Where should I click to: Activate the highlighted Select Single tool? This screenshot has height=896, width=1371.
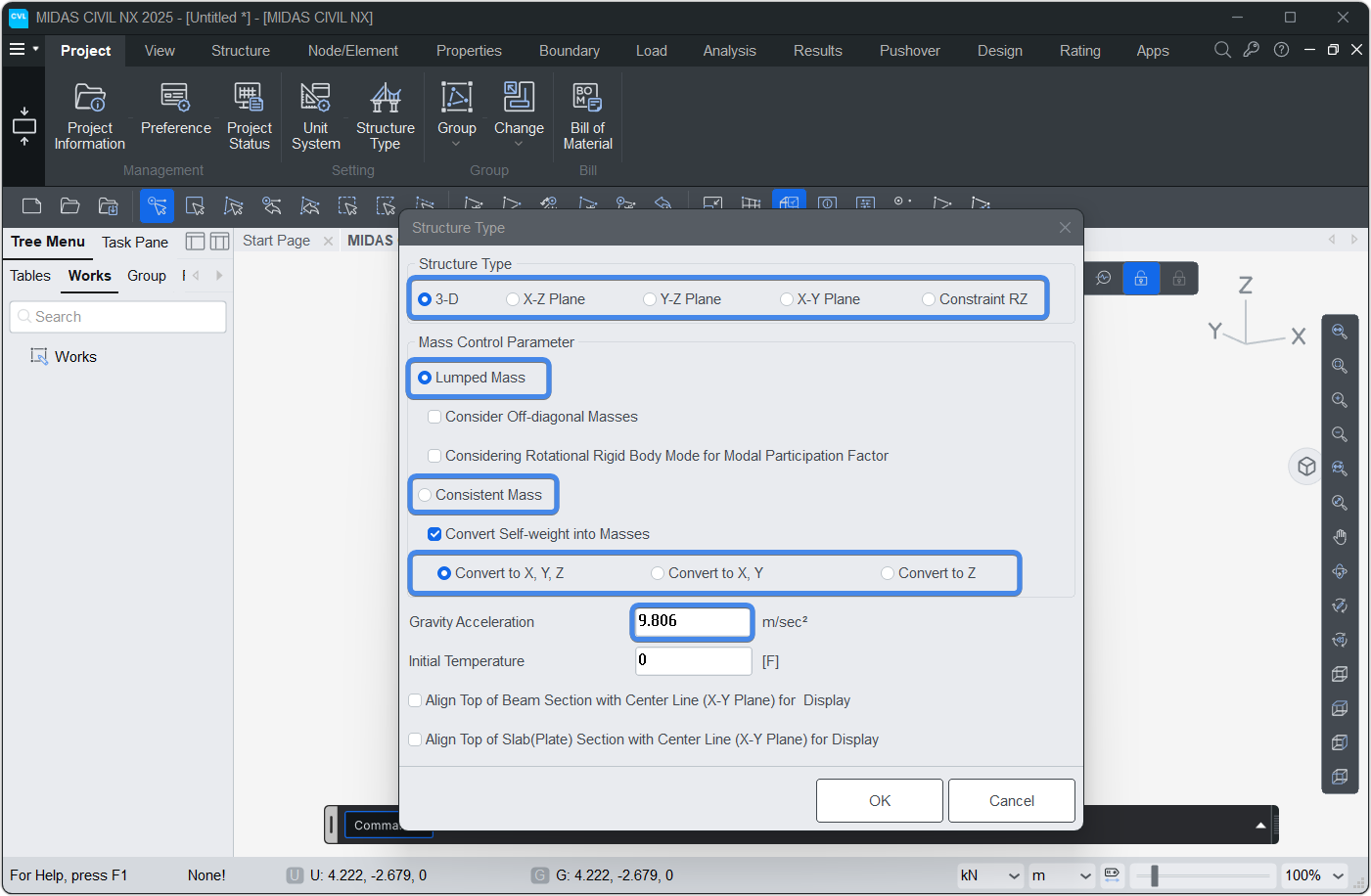pos(157,205)
